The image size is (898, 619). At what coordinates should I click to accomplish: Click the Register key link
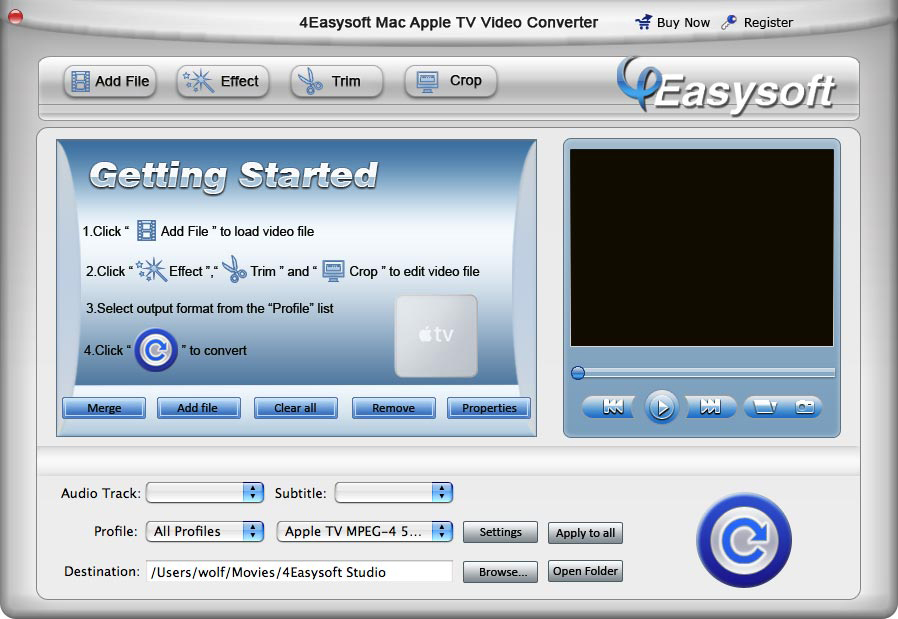[757, 23]
